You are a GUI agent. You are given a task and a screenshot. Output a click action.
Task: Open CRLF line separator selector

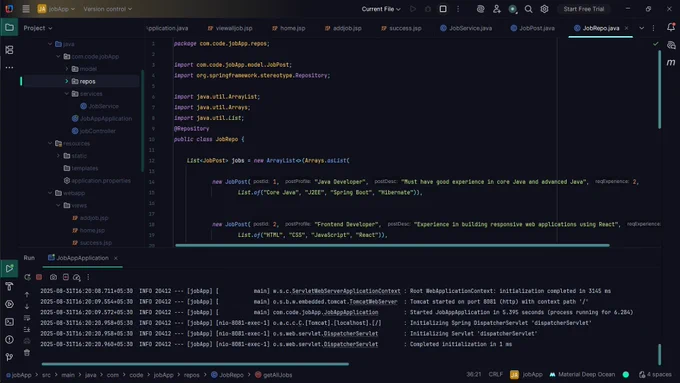point(496,374)
